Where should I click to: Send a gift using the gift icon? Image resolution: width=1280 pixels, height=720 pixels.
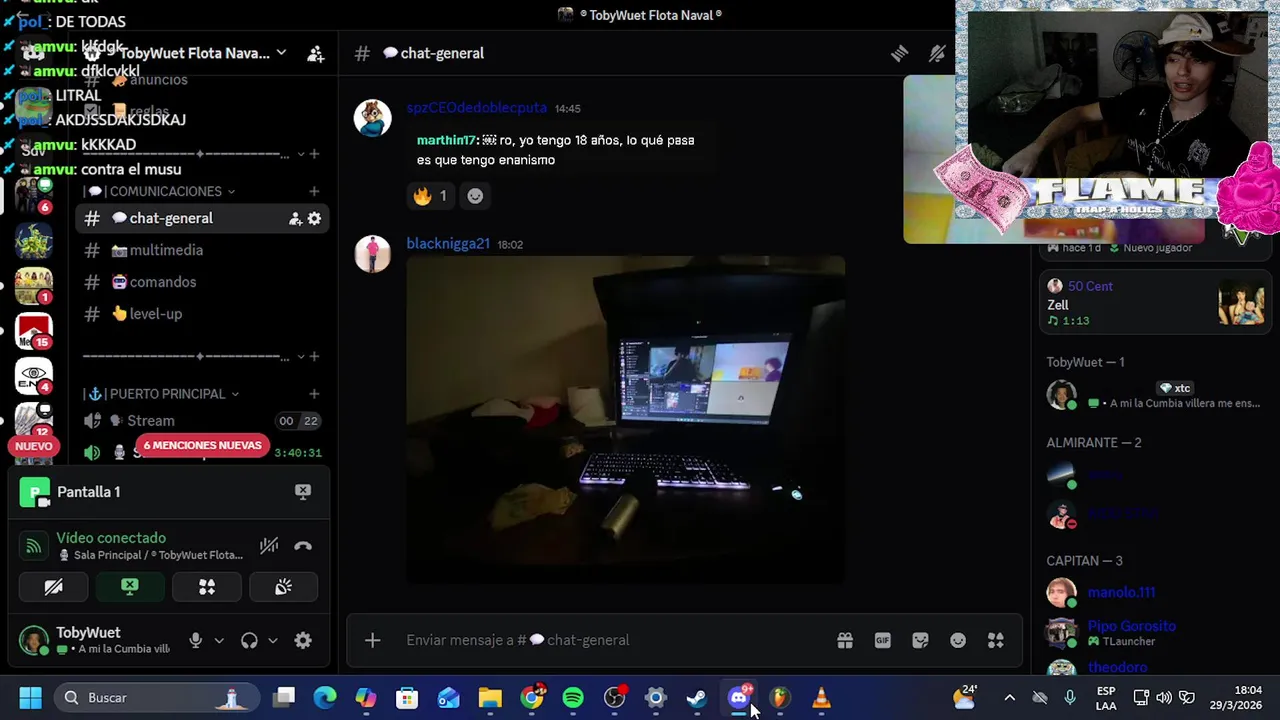tap(845, 640)
